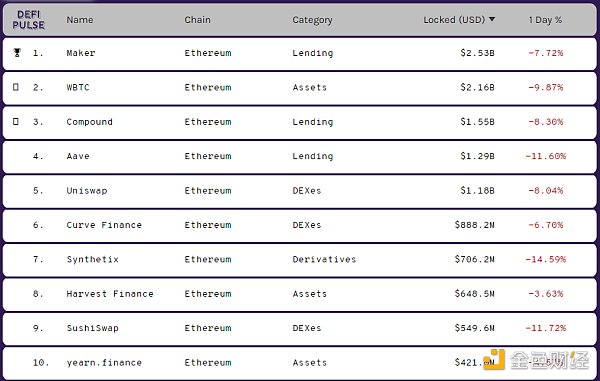Click the medal icon next to Compound

pos(16,121)
